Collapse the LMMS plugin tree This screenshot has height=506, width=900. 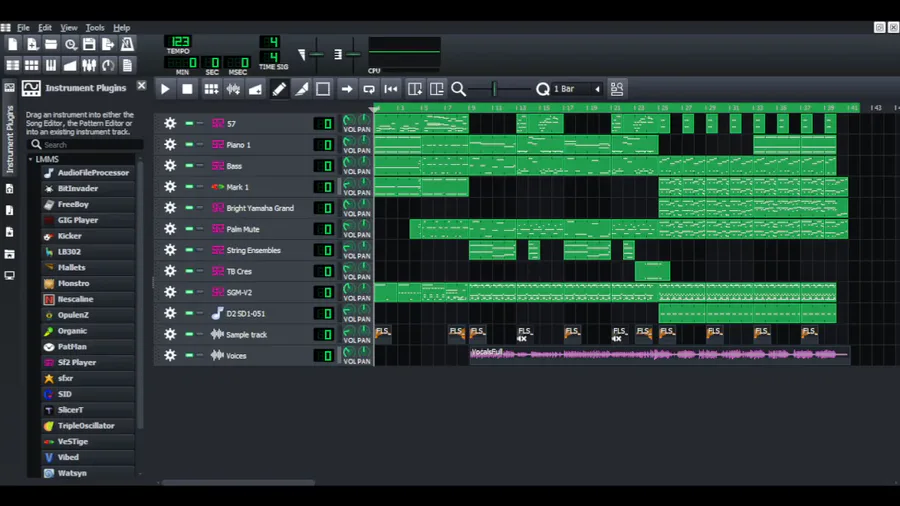[x=31, y=159]
